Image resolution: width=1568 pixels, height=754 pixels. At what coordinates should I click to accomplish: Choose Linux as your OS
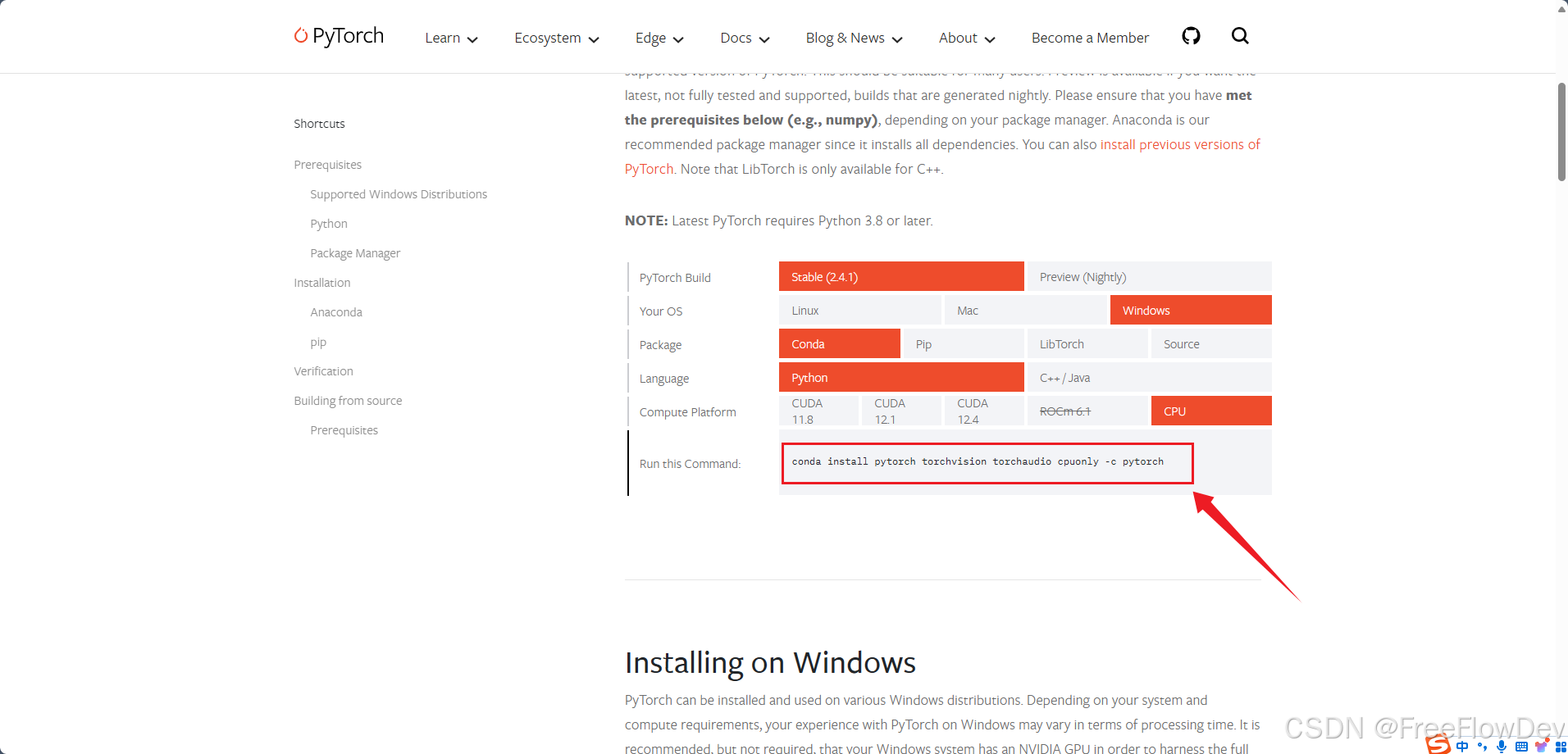coord(860,310)
